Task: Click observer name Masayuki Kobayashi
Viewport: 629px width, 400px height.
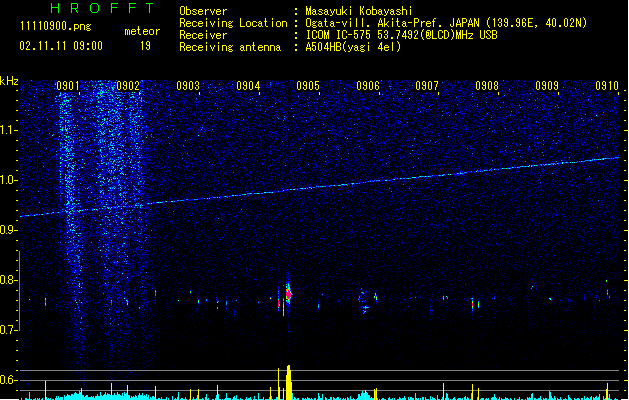Action: pyautogui.click(x=359, y=11)
